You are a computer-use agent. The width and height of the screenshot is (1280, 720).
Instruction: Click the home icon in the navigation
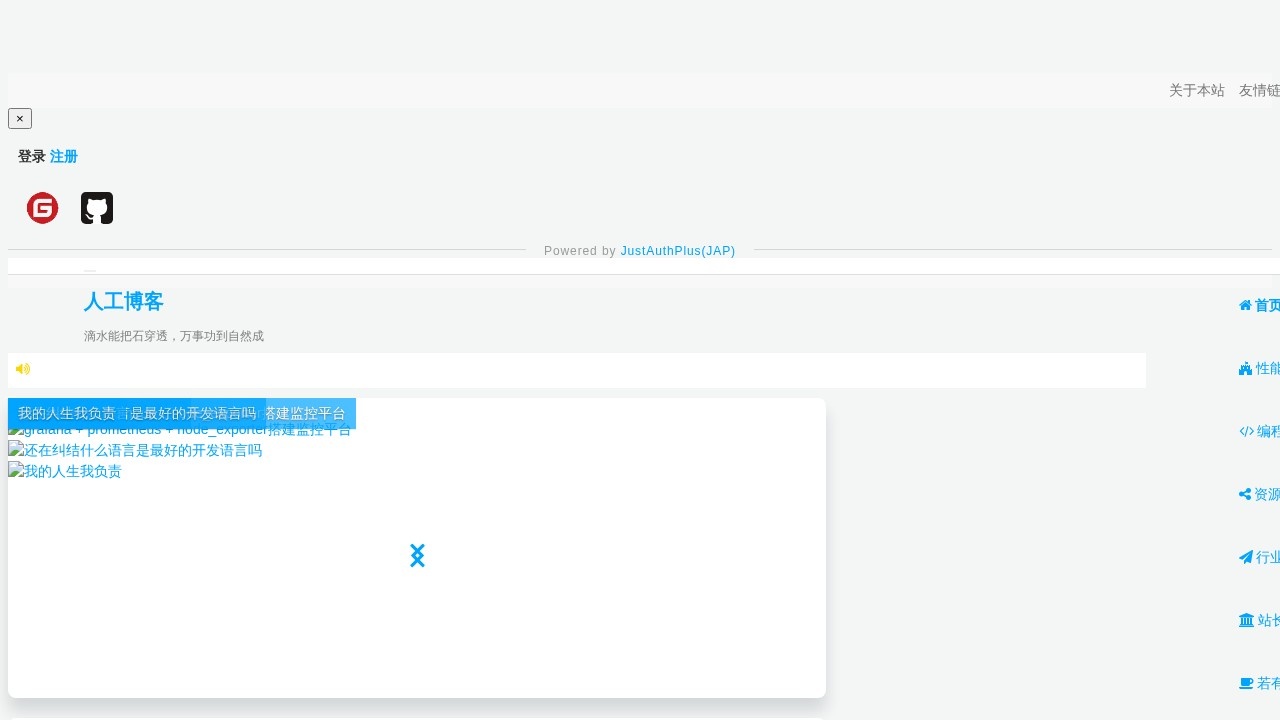(1245, 305)
